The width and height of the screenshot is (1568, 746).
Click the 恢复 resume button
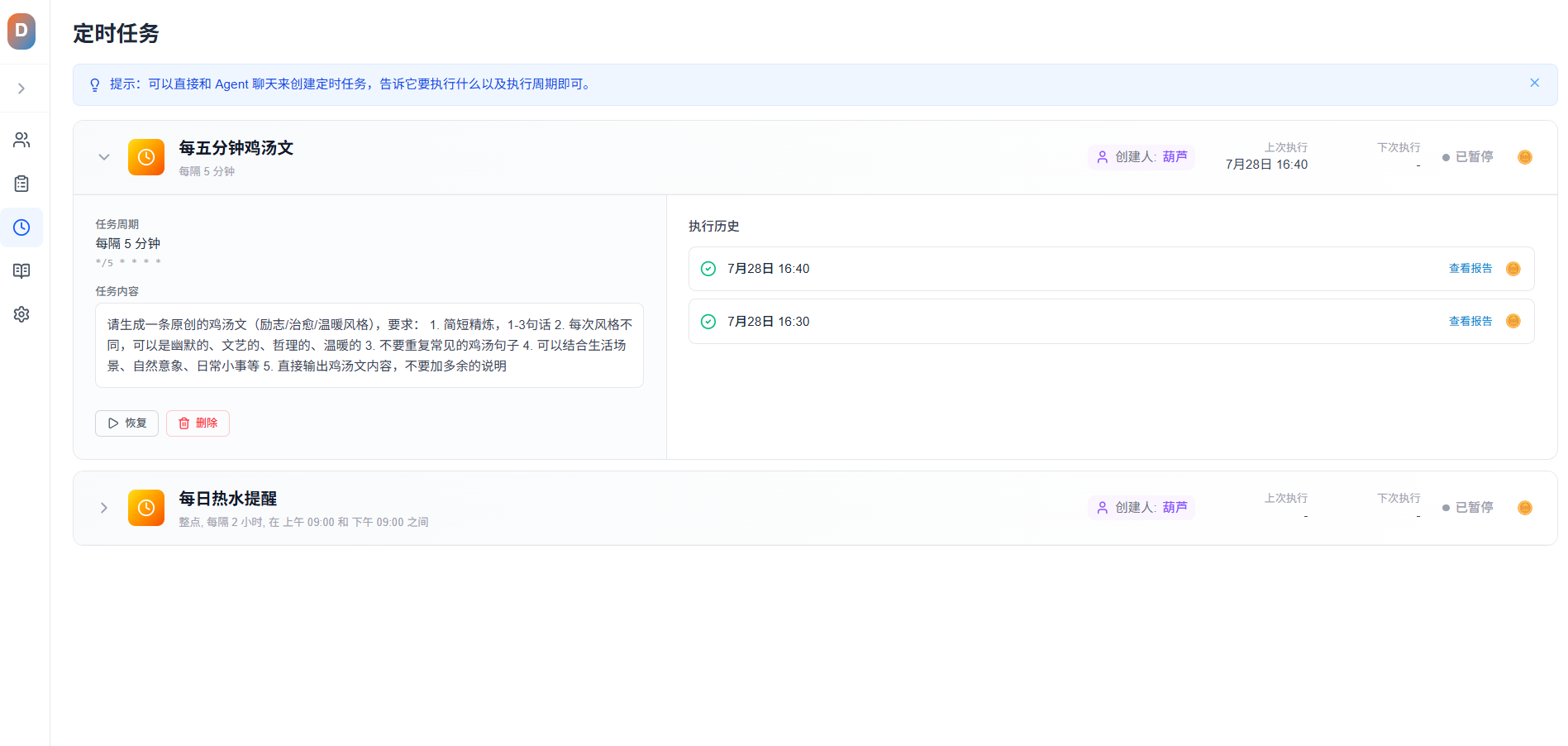pyautogui.click(x=126, y=423)
